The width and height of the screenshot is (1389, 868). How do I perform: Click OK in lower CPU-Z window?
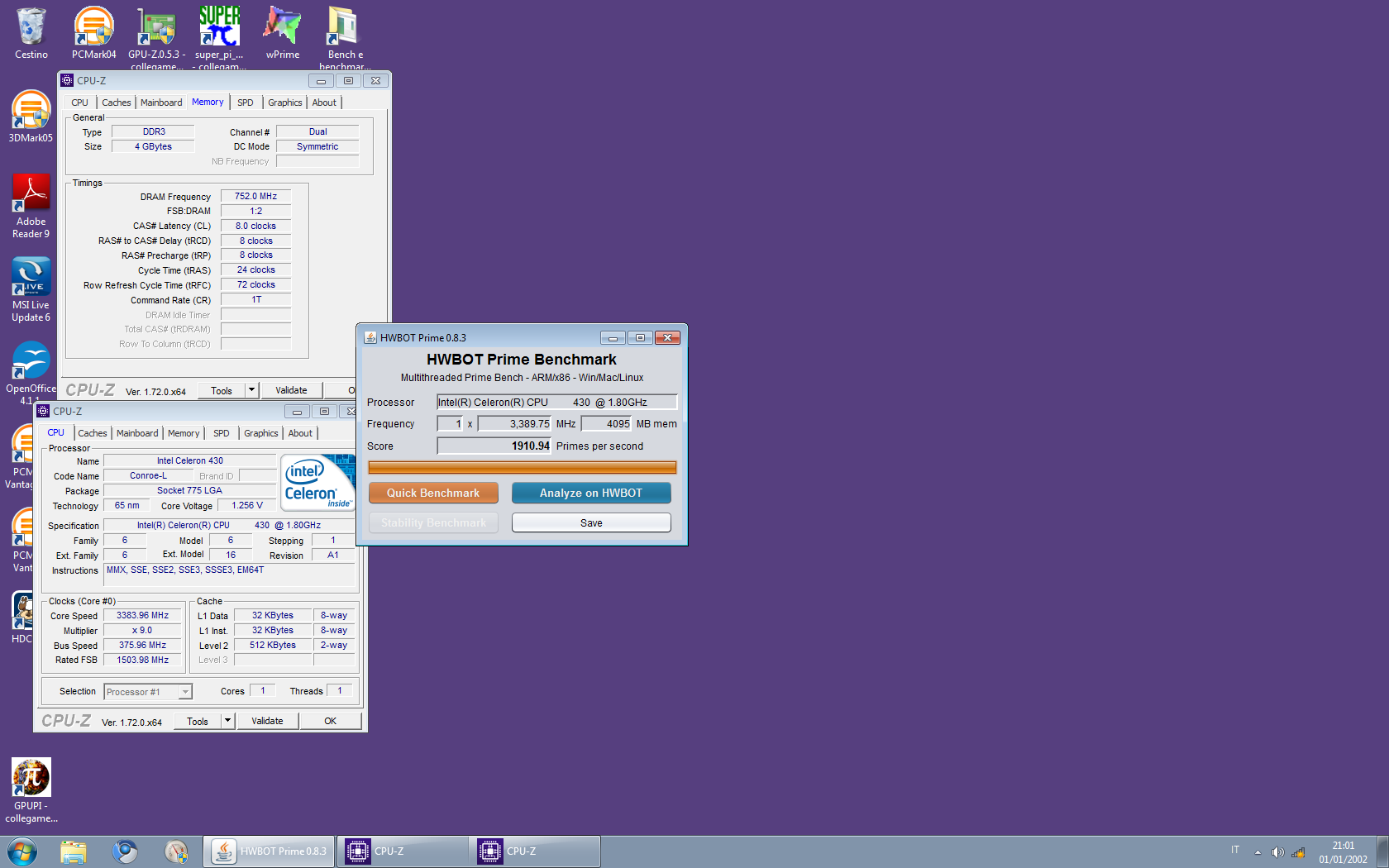[331, 721]
